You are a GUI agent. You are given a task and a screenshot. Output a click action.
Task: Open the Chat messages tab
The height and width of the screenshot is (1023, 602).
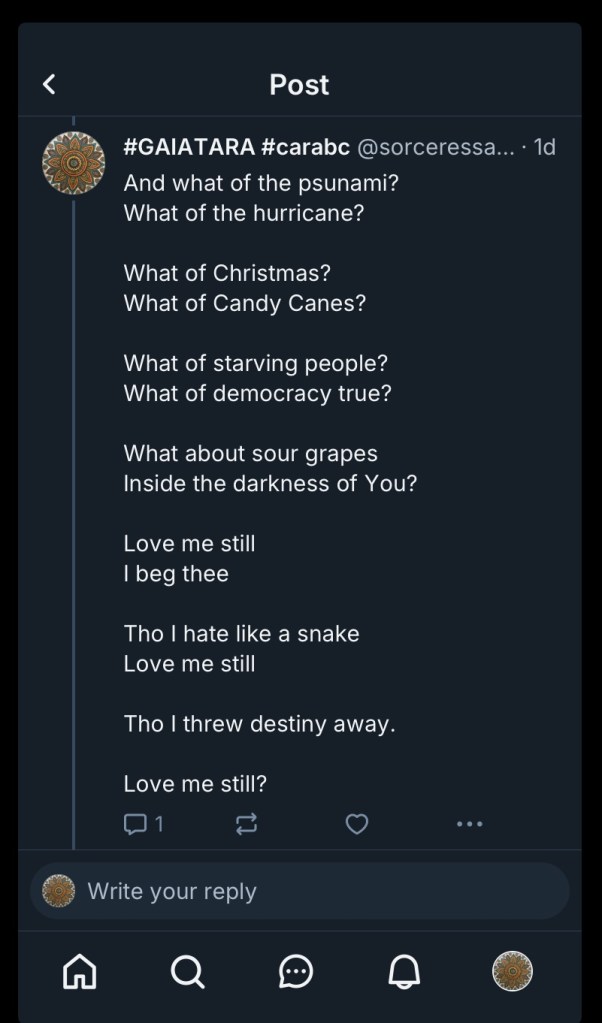click(x=296, y=970)
